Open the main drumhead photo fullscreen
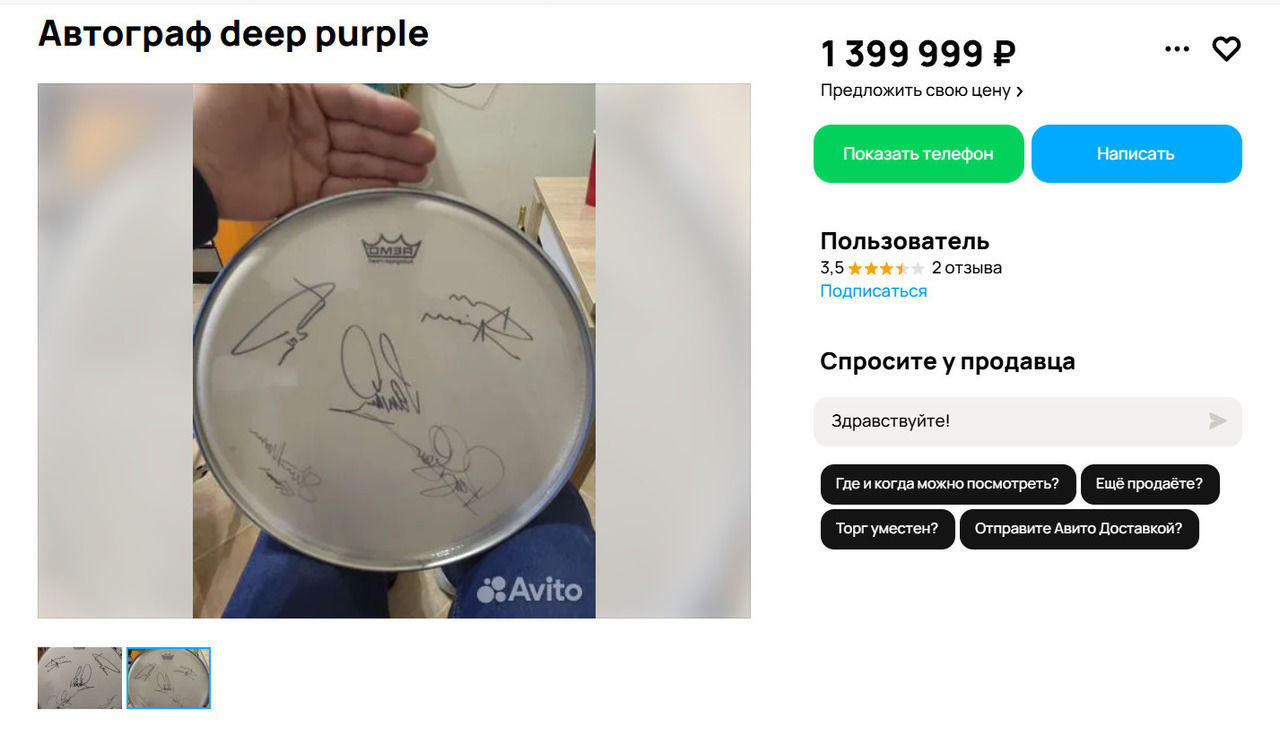 pyautogui.click(x=394, y=351)
